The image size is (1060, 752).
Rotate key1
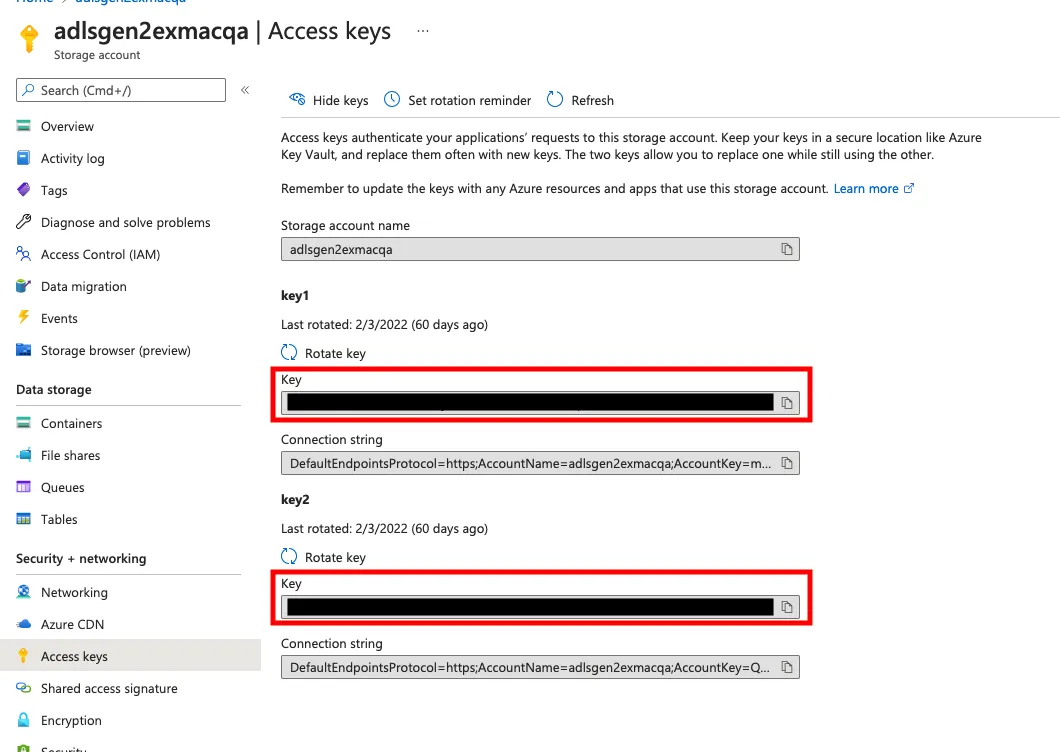323,352
